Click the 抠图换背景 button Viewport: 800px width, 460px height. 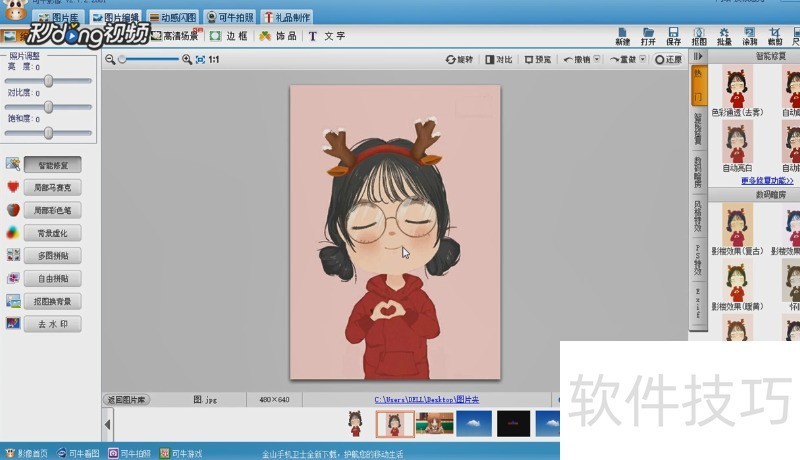point(53,301)
